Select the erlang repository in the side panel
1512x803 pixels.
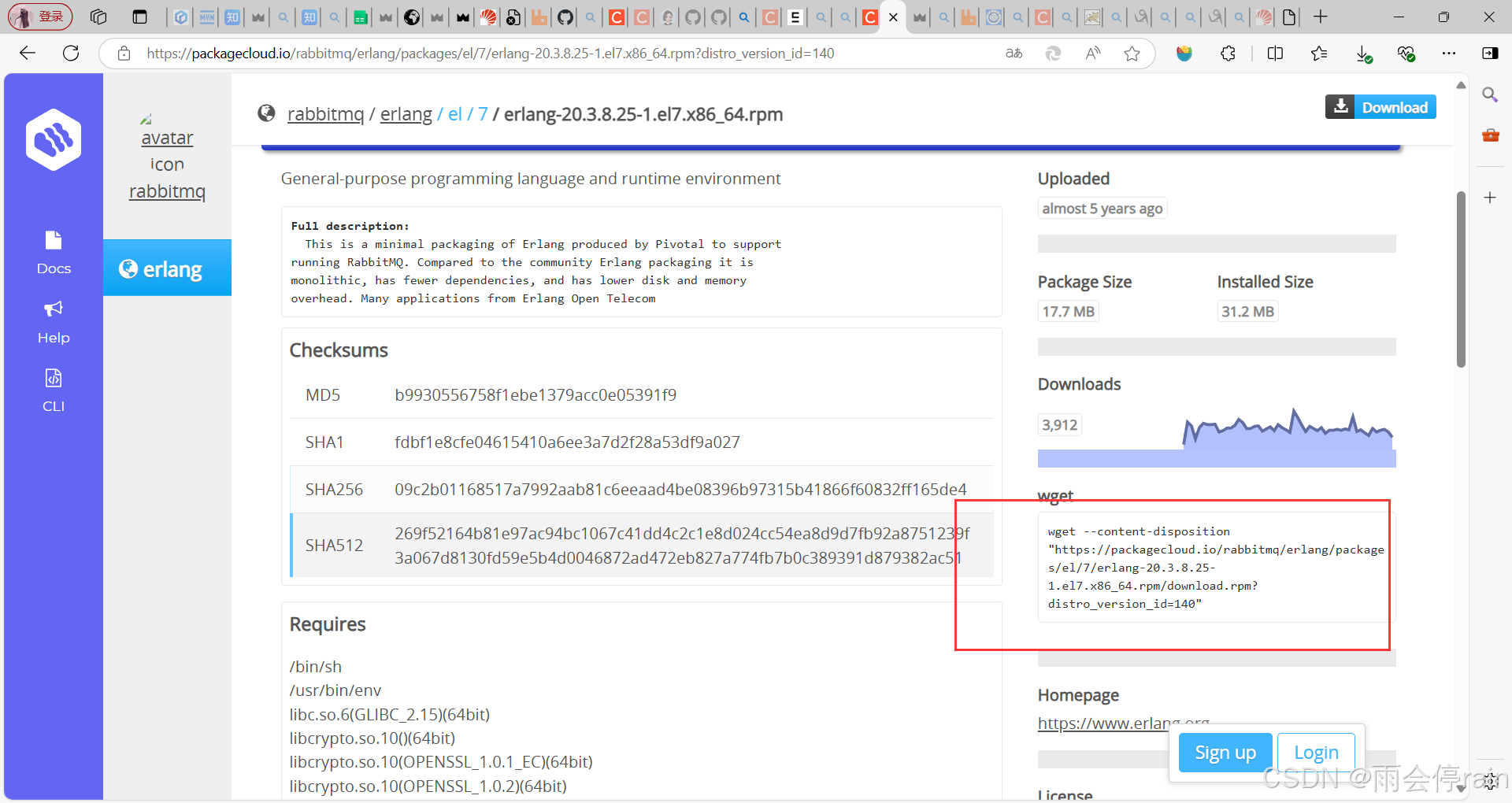[167, 268]
